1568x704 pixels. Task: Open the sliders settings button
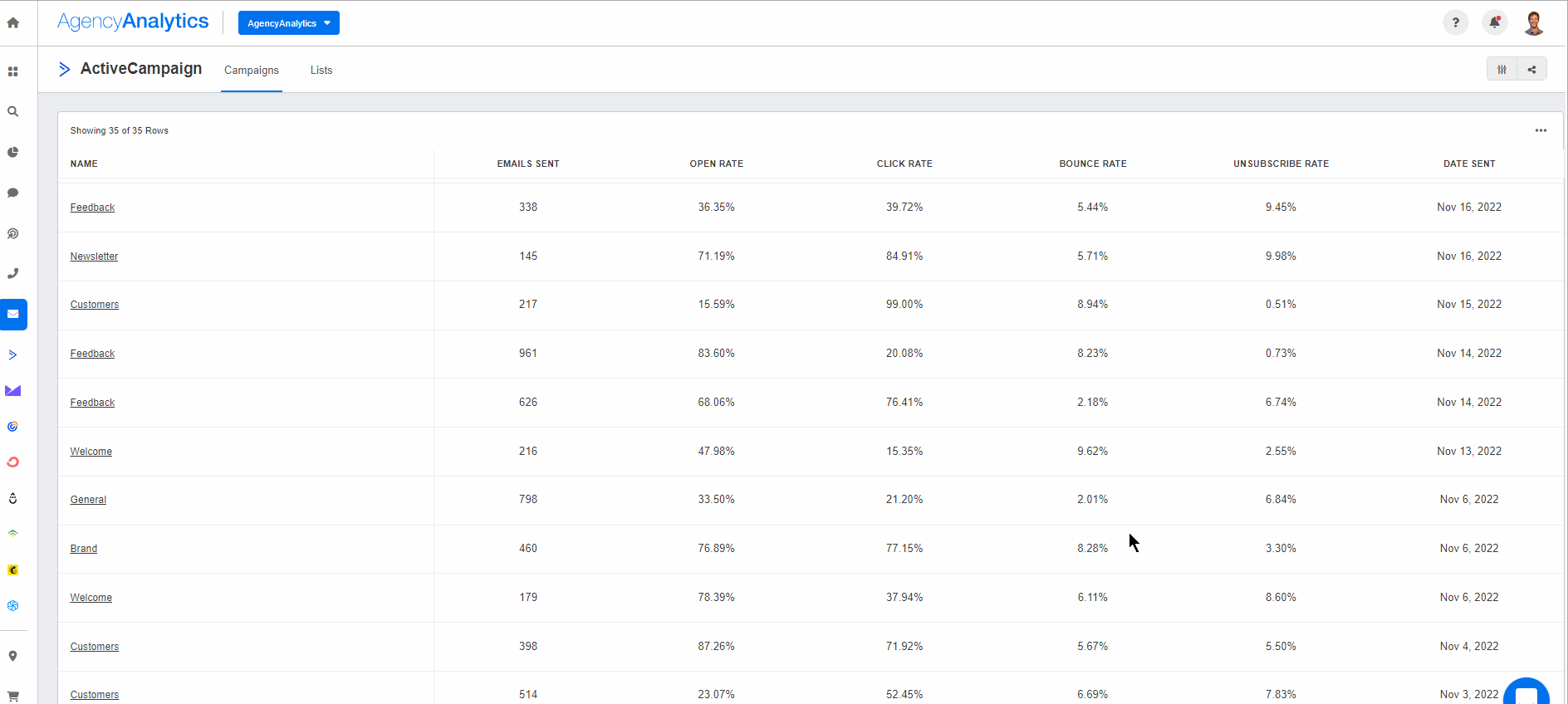tap(1502, 70)
